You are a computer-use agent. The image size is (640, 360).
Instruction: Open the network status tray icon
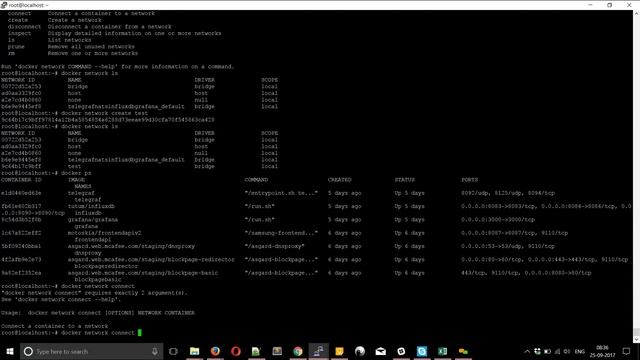click(558, 351)
